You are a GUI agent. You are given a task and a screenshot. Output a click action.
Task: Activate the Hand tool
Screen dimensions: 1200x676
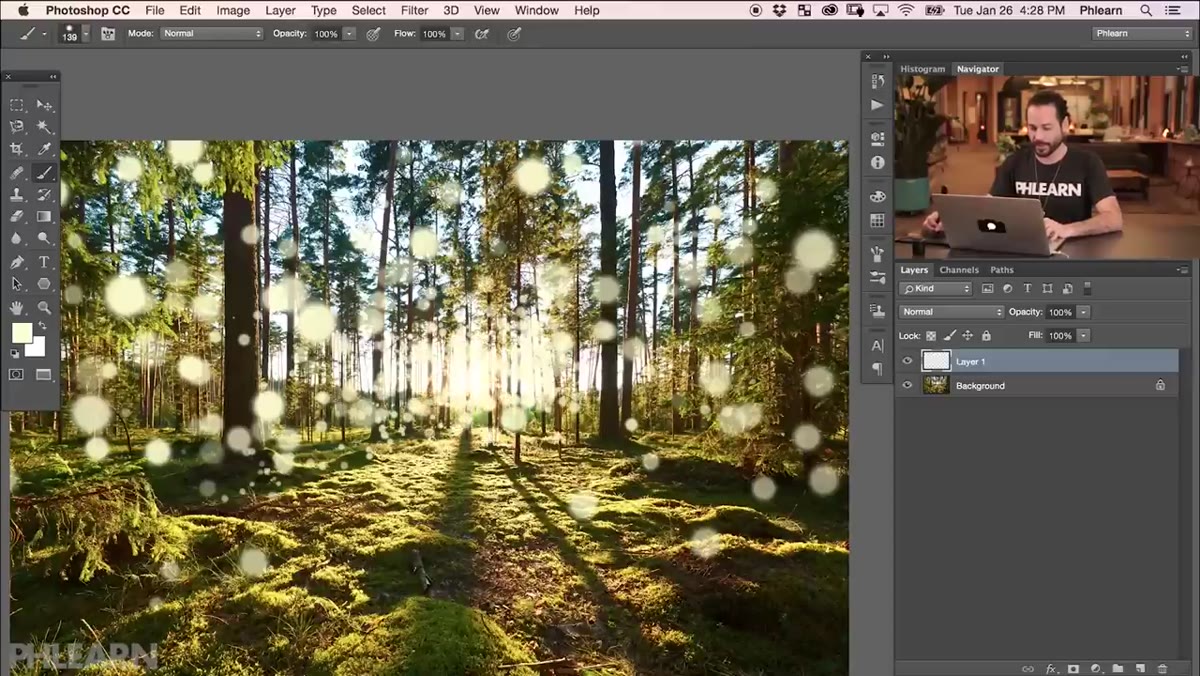click(17, 307)
